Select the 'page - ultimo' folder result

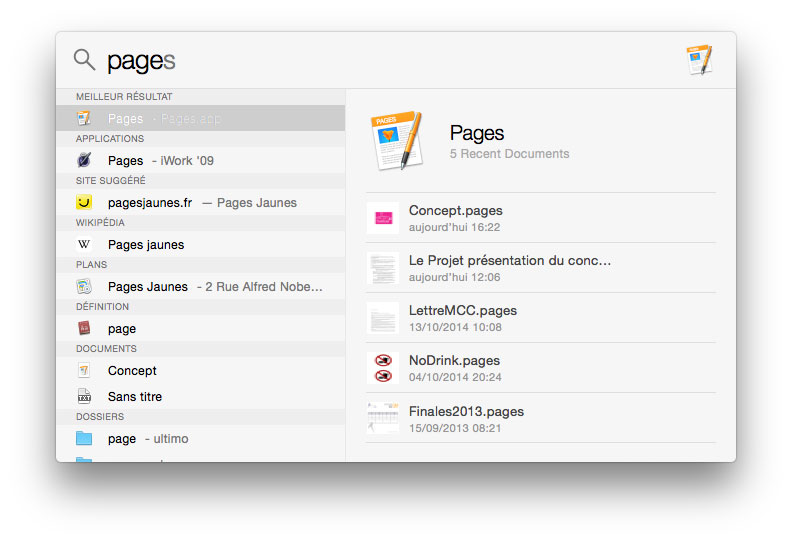201,438
